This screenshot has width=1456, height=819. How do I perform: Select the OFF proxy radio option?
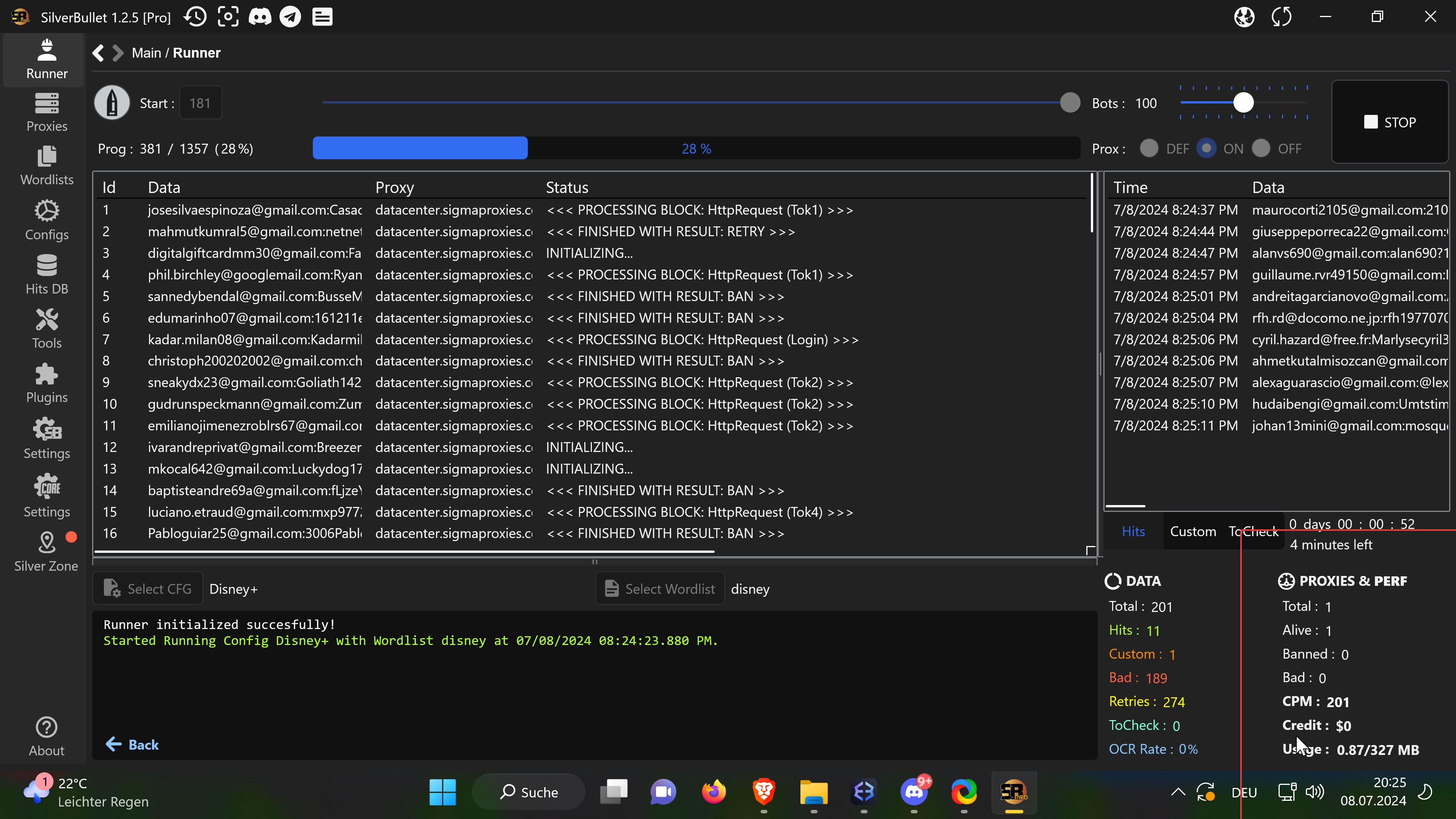(x=1261, y=149)
